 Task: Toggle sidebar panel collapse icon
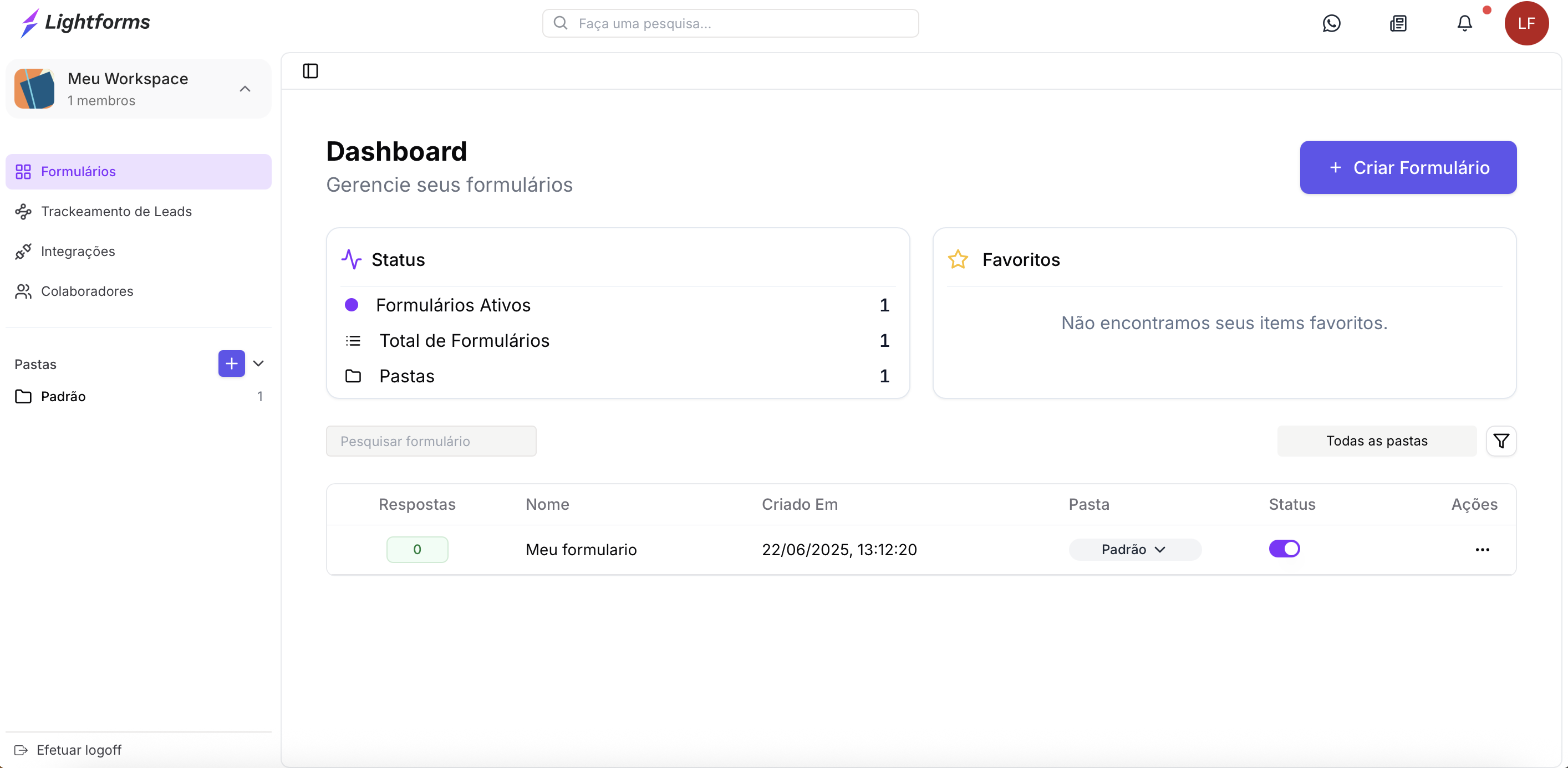pyautogui.click(x=310, y=71)
